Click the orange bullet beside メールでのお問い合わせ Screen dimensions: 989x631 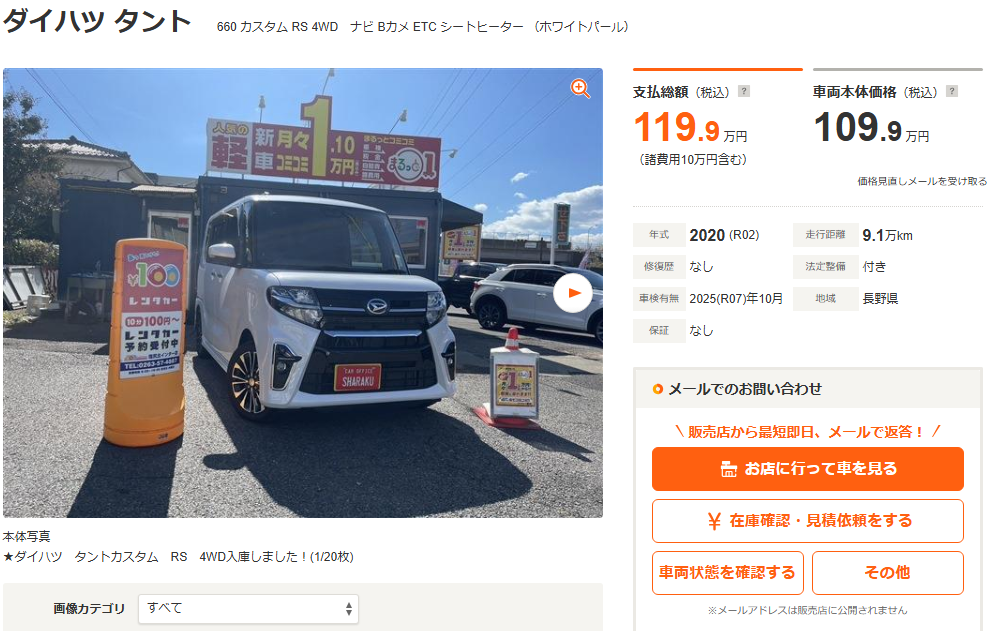(658, 389)
